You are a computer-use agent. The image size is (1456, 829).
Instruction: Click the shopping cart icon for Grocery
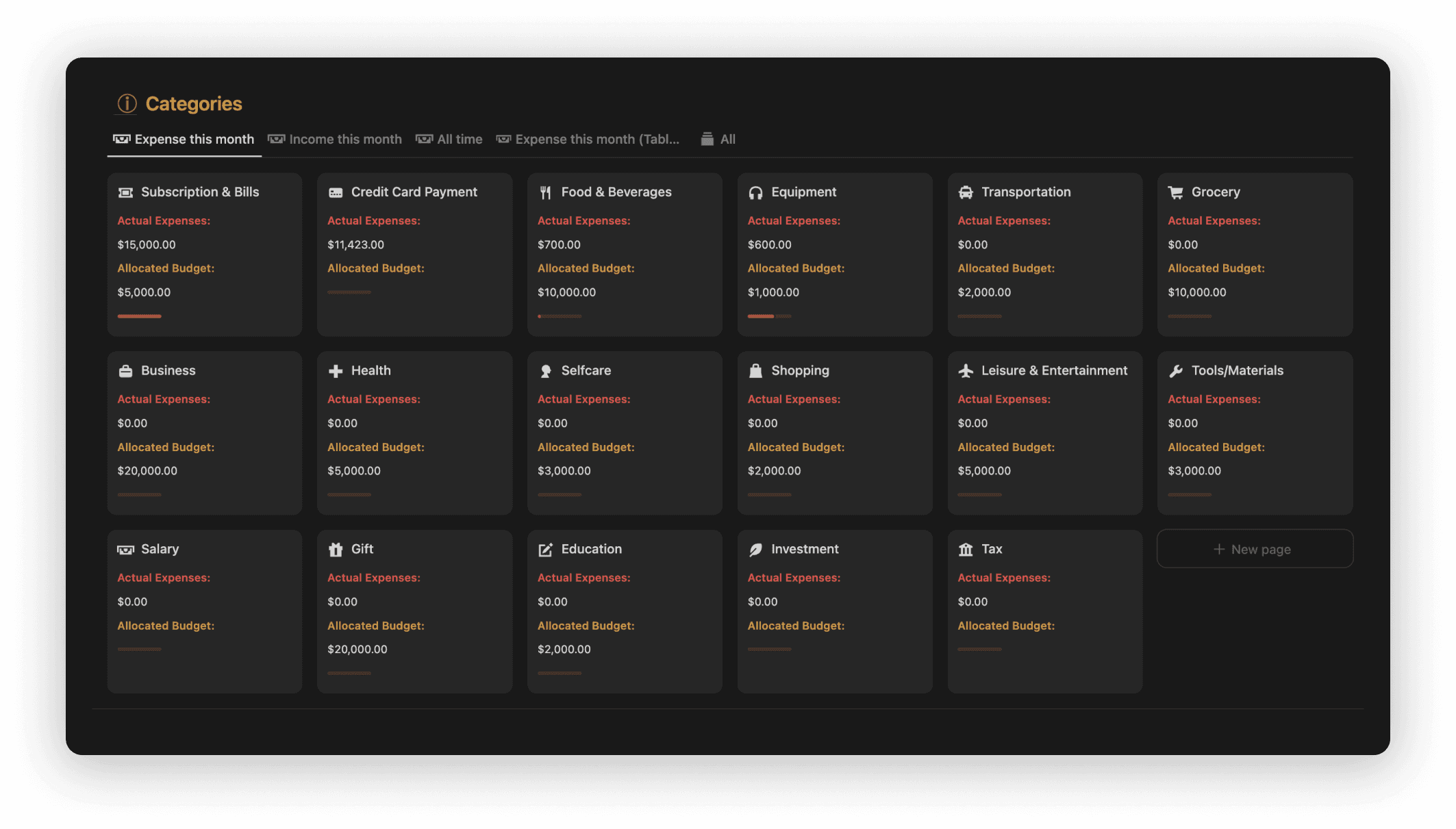pyautogui.click(x=1175, y=193)
